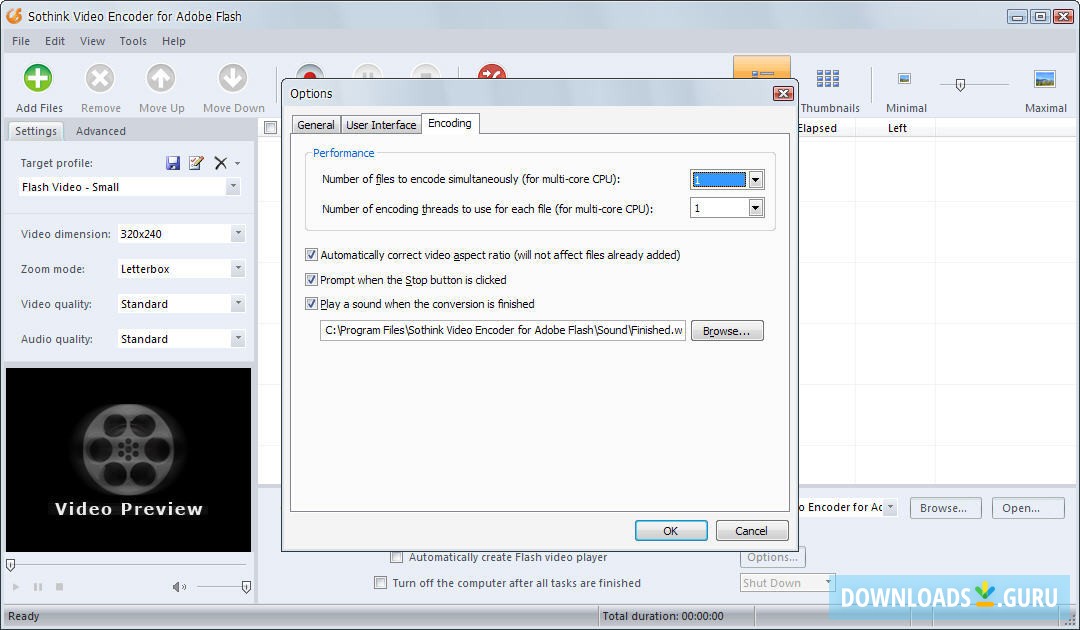The height and width of the screenshot is (630, 1080).
Task: Click the preview volume slider handle
Action: [246, 587]
